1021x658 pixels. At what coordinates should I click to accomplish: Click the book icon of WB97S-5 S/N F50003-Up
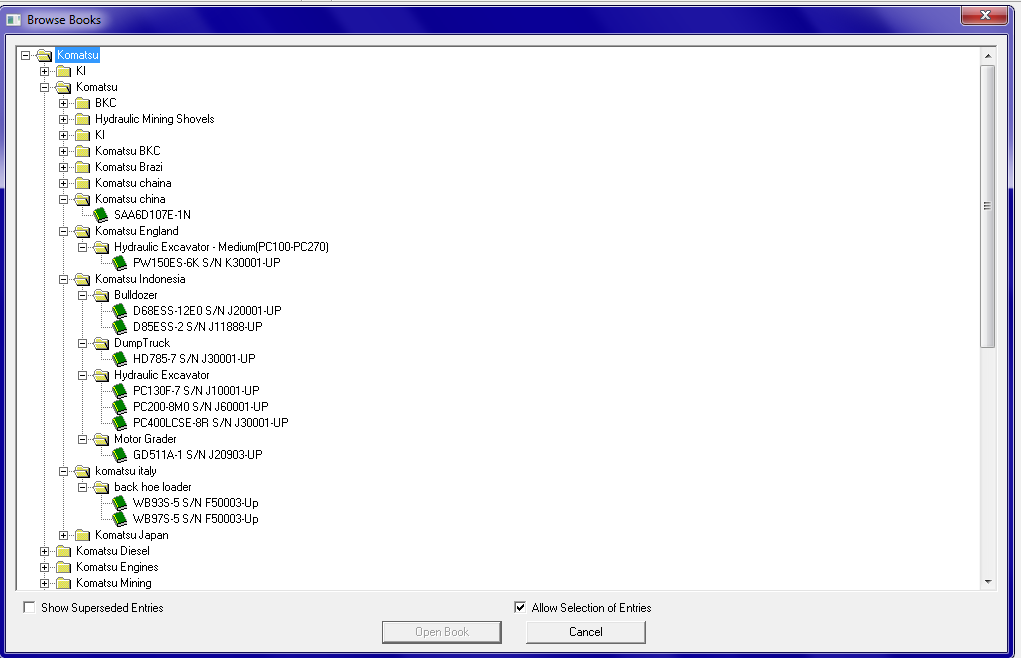pyautogui.click(x=120, y=519)
